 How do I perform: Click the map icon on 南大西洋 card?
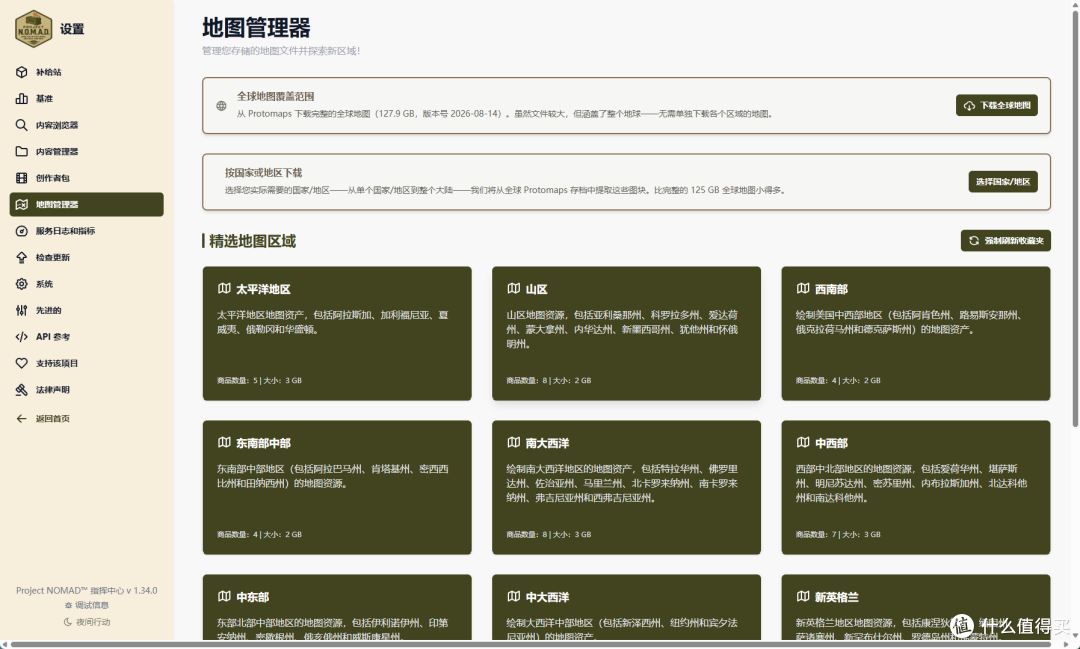click(x=513, y=442)
